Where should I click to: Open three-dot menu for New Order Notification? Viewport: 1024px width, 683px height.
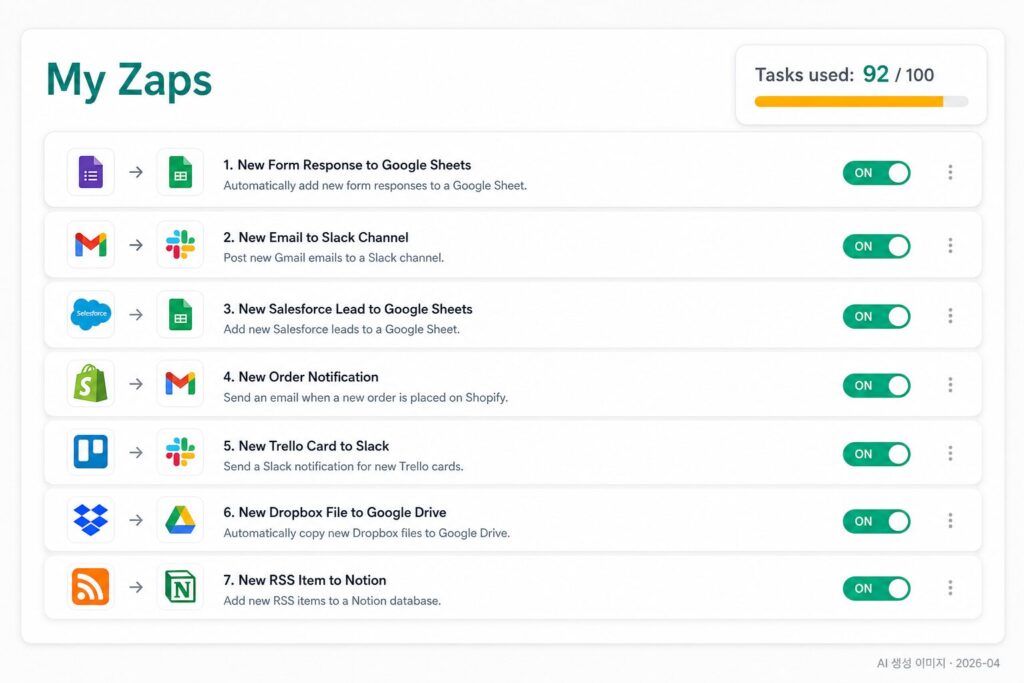pos(950,385)
